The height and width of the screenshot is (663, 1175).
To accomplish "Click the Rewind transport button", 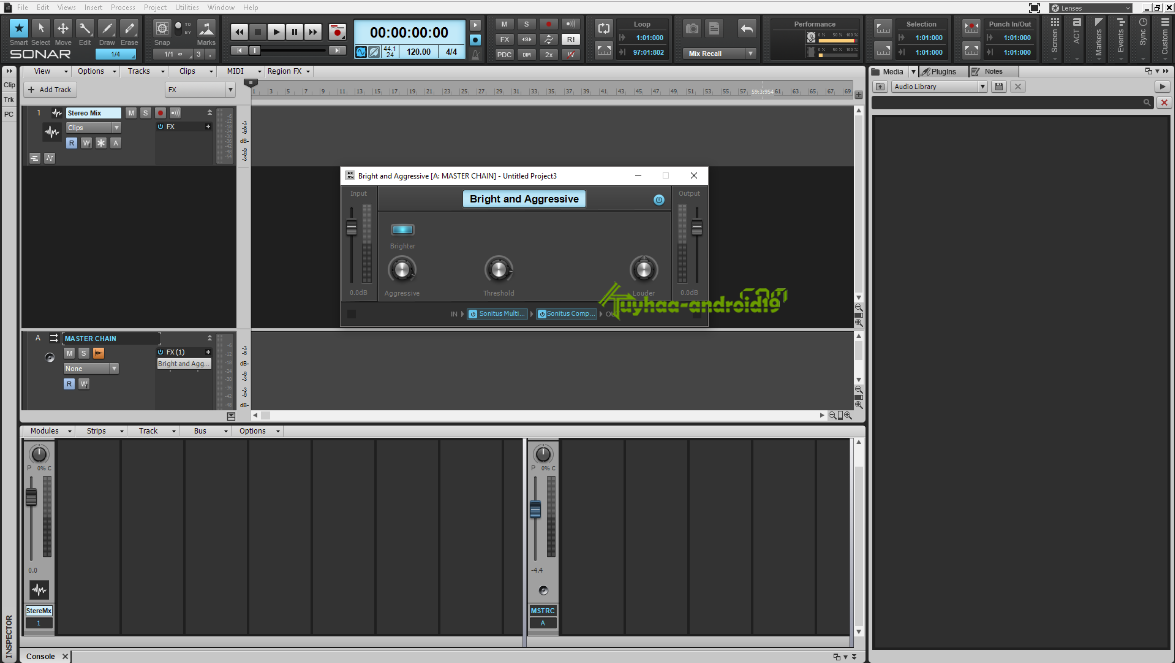I will pyautogui.click(x=239, y=32).
